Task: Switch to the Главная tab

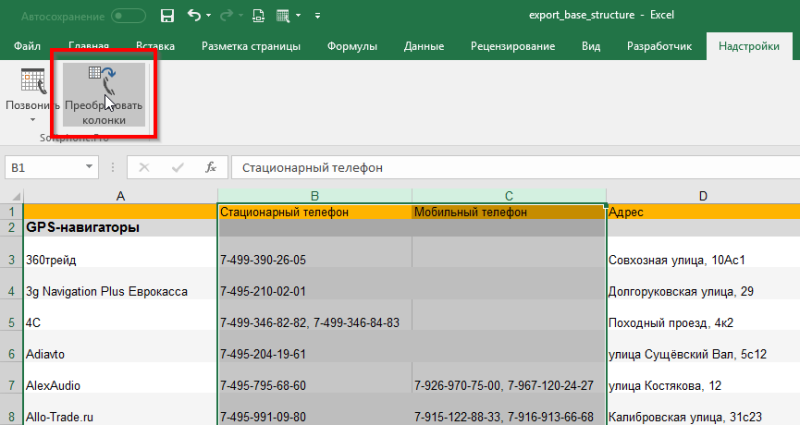Action: click(88, 46)
